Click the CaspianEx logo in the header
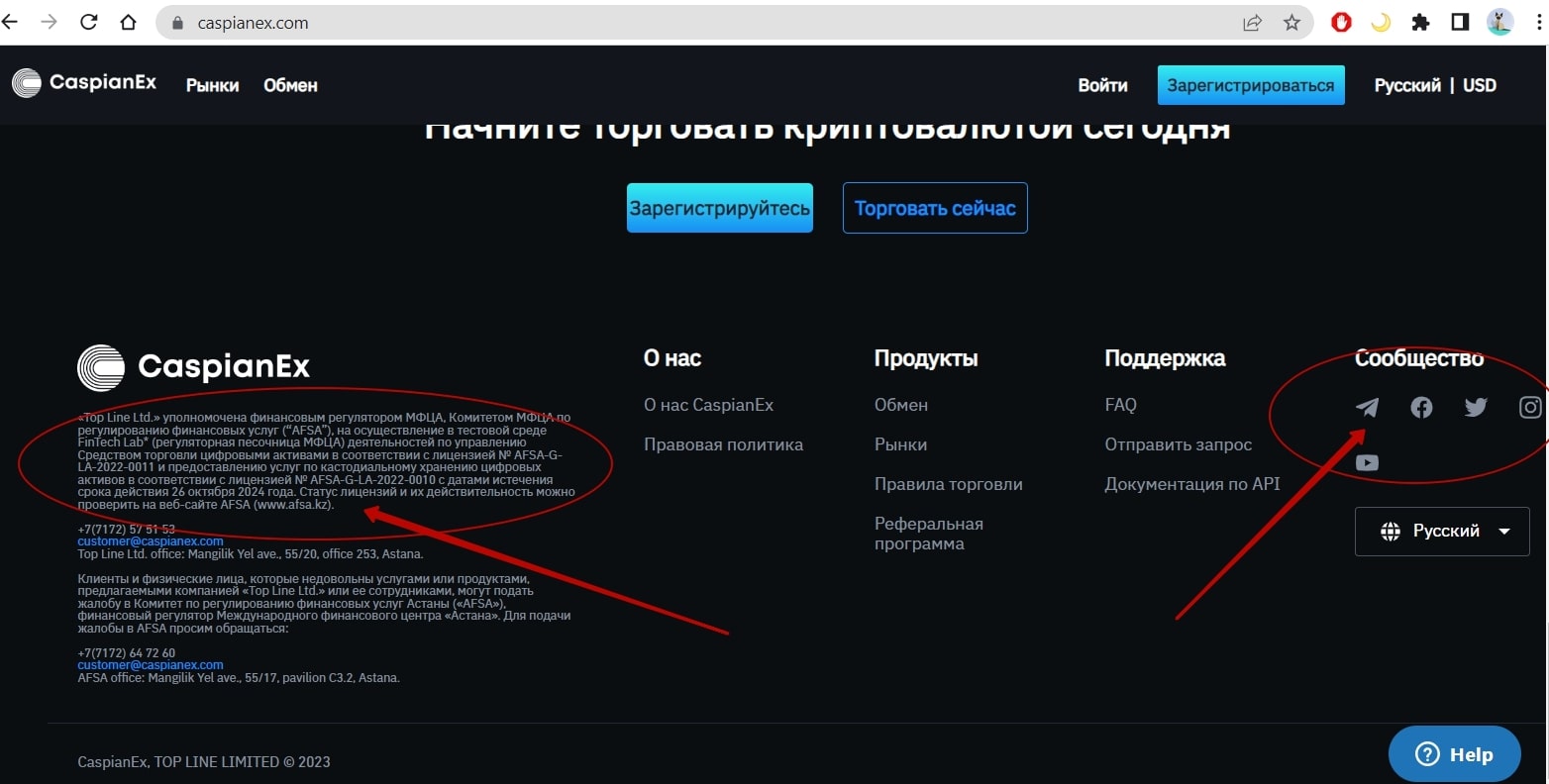Image resolution: width=1549 pixels, height=784 pixels. click(x=84, y=83)
